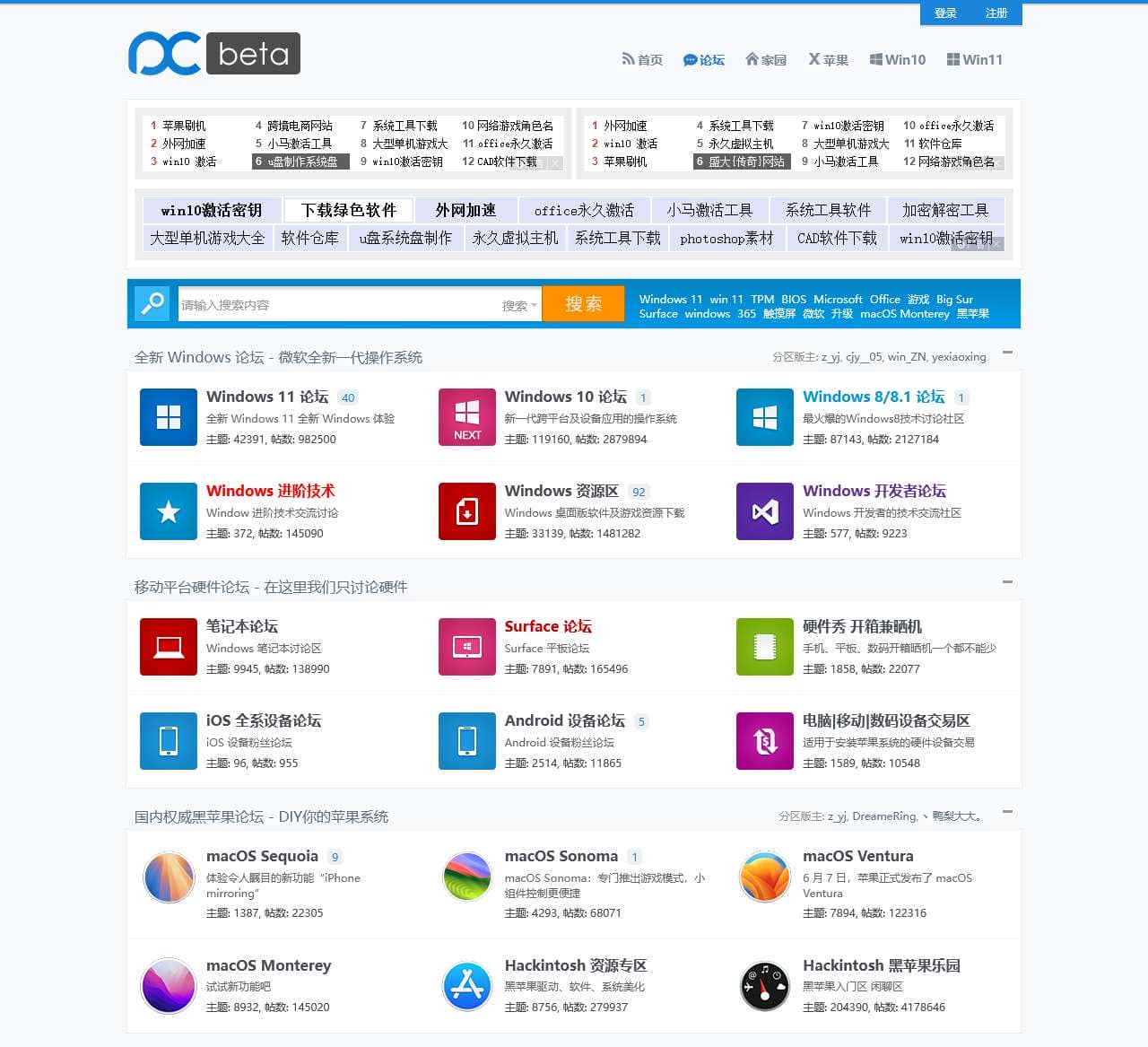Click the 永久虚拟主机 keyword grid link
The height and width of the screenshot is (1047, 1148).
click(x=516, y=238)
